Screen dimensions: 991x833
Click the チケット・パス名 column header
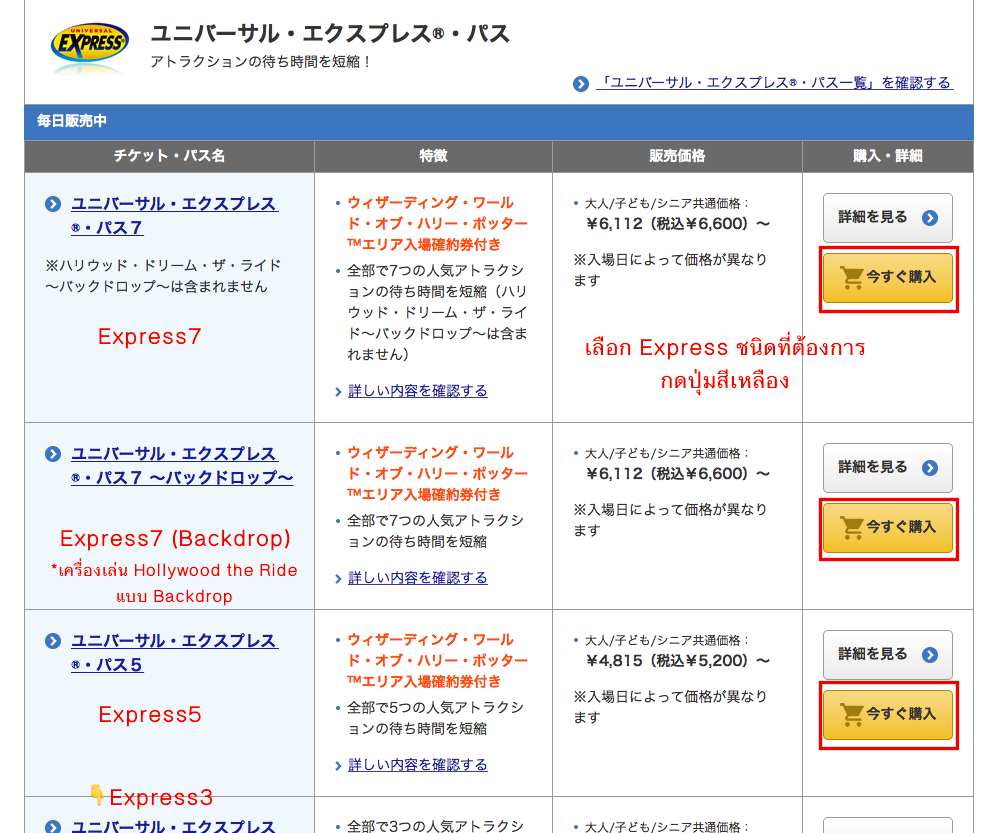[169, 156]
